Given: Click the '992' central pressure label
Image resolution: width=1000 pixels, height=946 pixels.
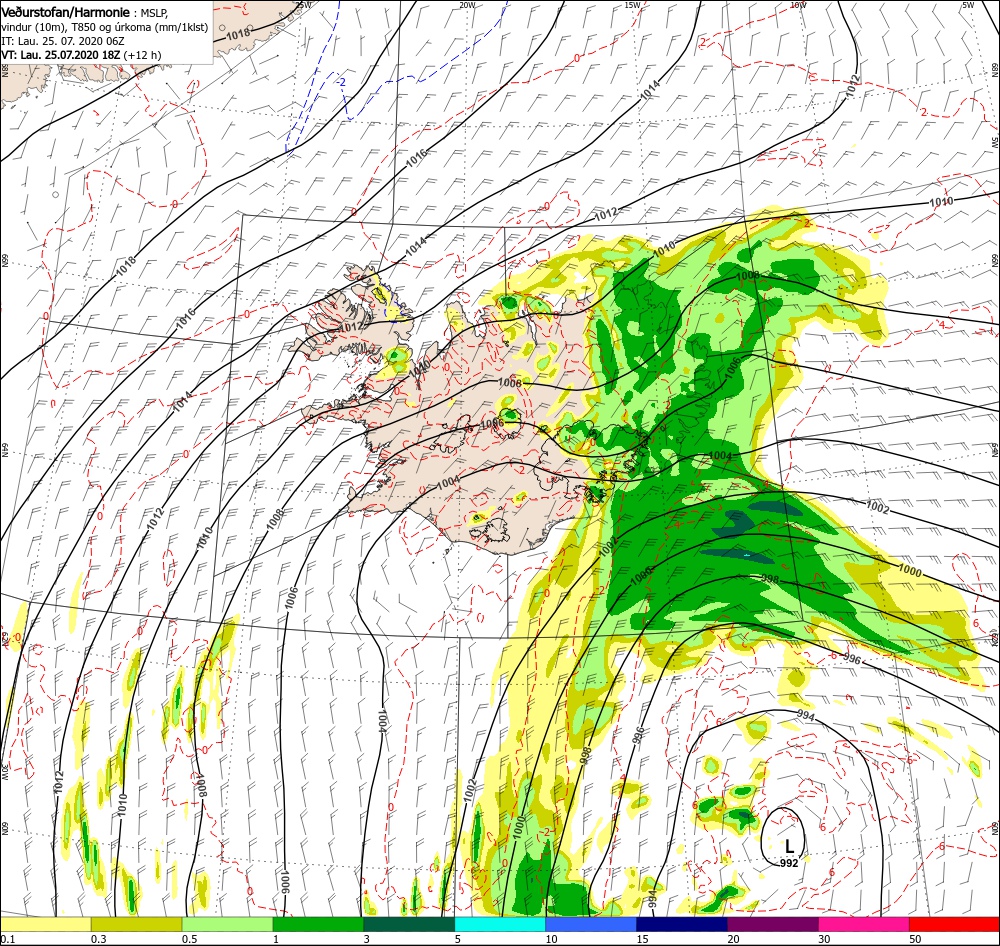Looking at the screenshot, I should 789,863.
